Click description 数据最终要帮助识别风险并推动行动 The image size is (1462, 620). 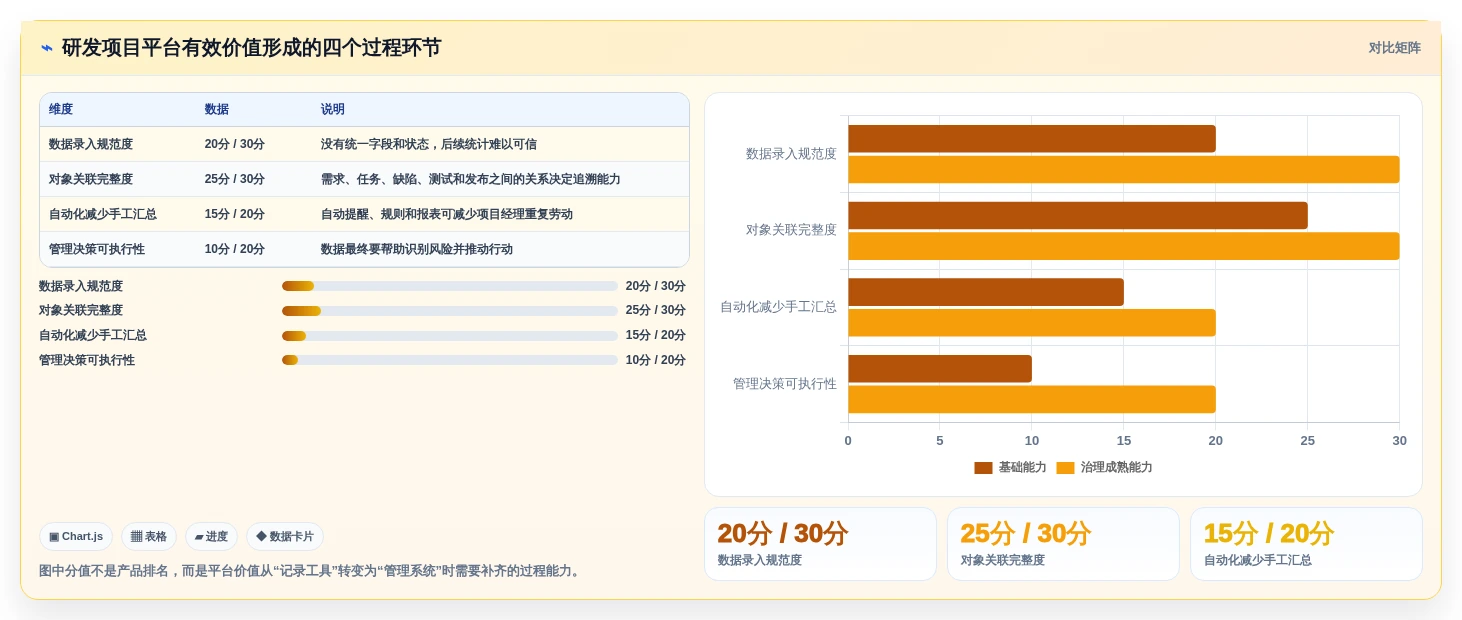click(x=417, y=249)
